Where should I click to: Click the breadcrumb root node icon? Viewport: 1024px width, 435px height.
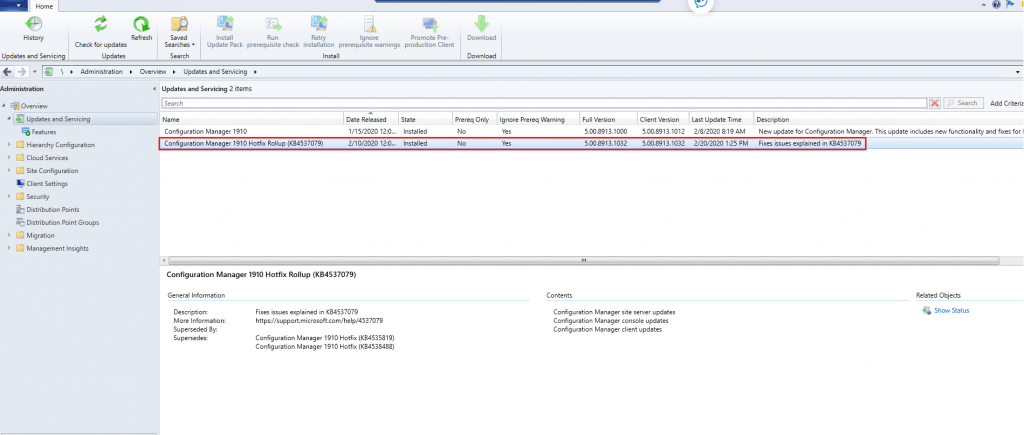(48, 72)
